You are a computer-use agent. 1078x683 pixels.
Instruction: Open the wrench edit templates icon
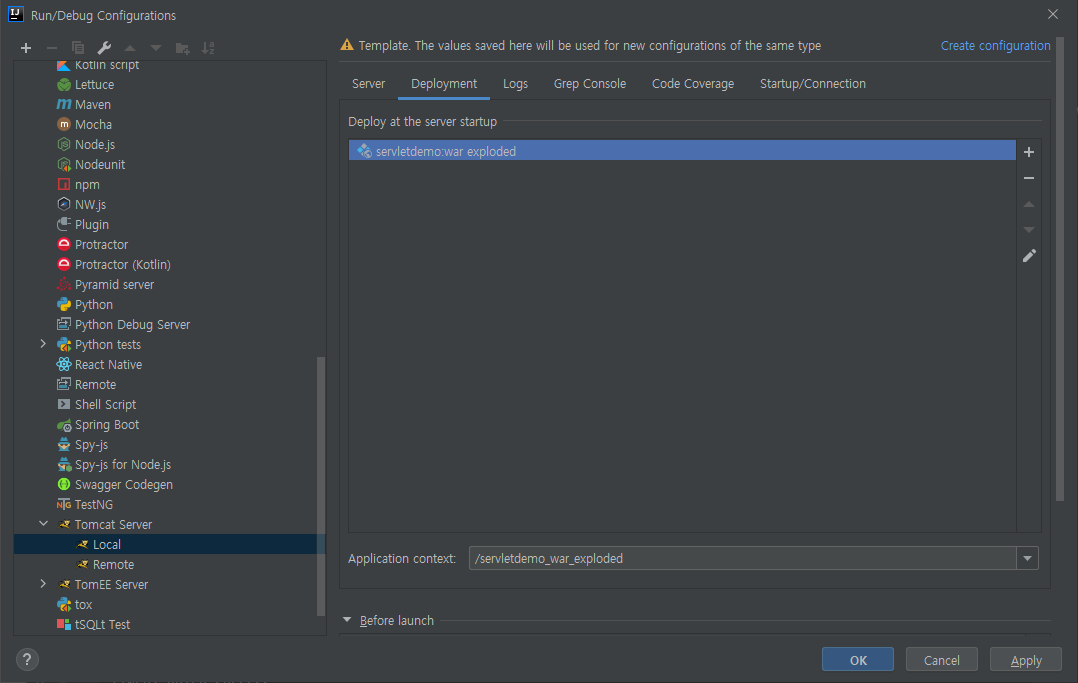(x=104, y=48)
